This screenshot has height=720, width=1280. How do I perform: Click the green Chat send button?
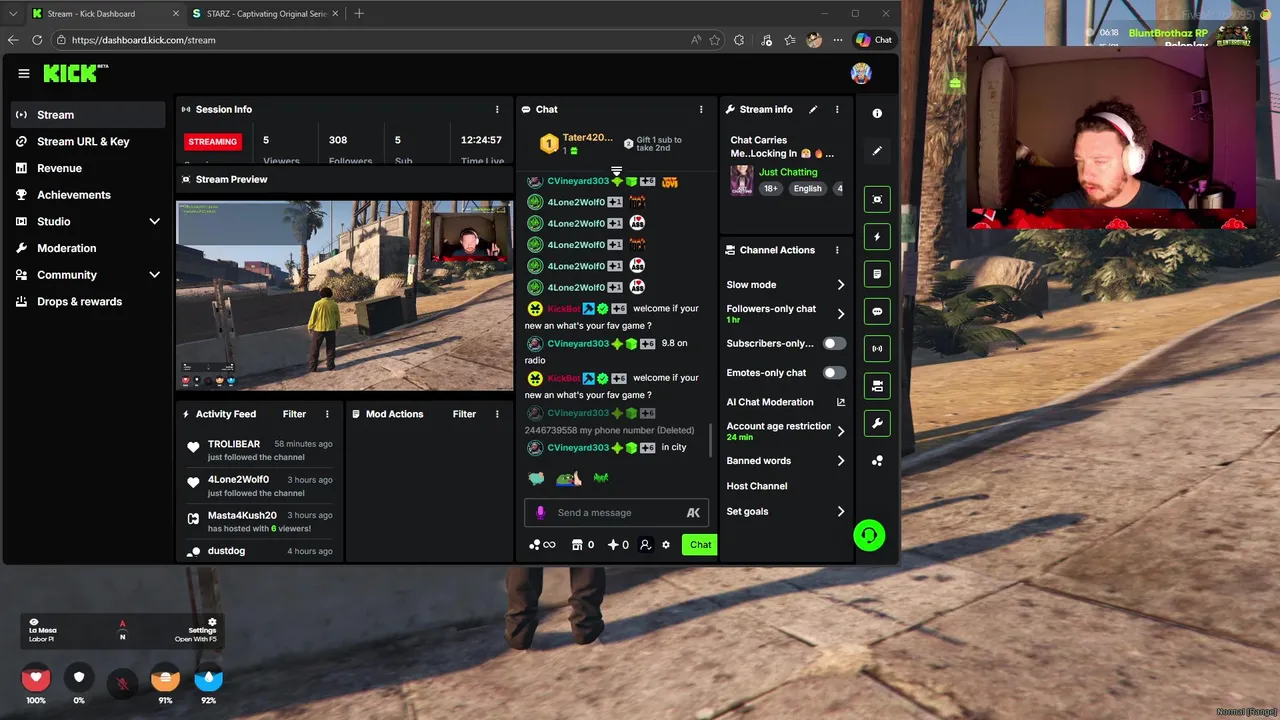click(x=700, y=545)
